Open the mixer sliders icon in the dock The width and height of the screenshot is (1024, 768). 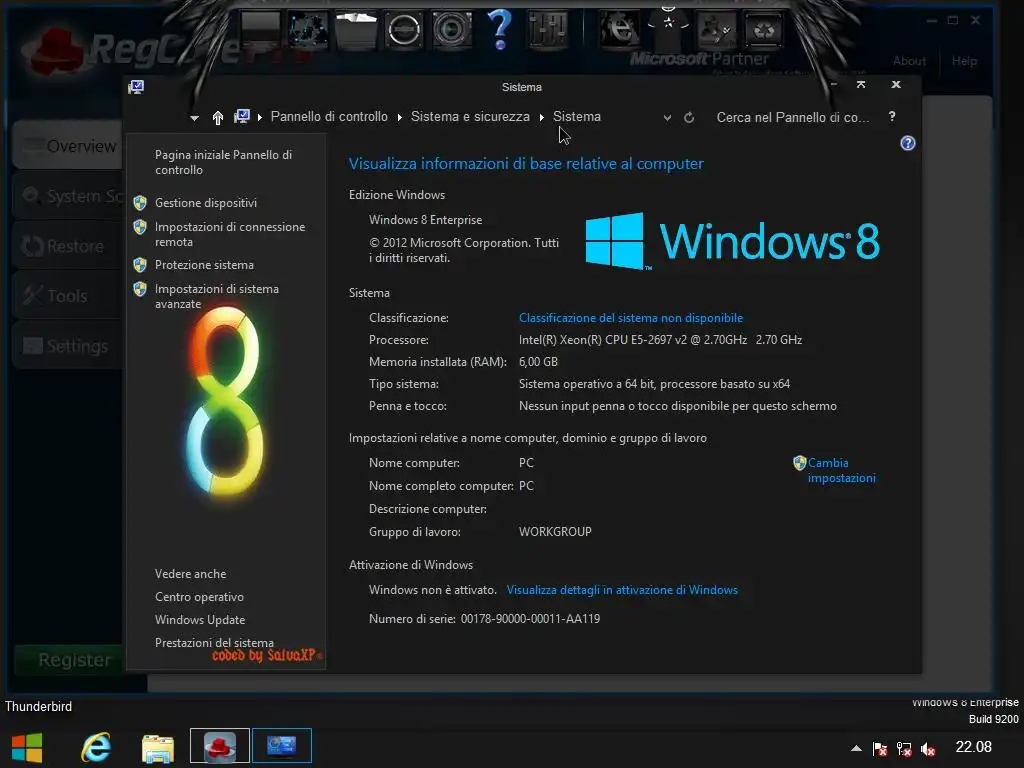(x=547, y=29)
